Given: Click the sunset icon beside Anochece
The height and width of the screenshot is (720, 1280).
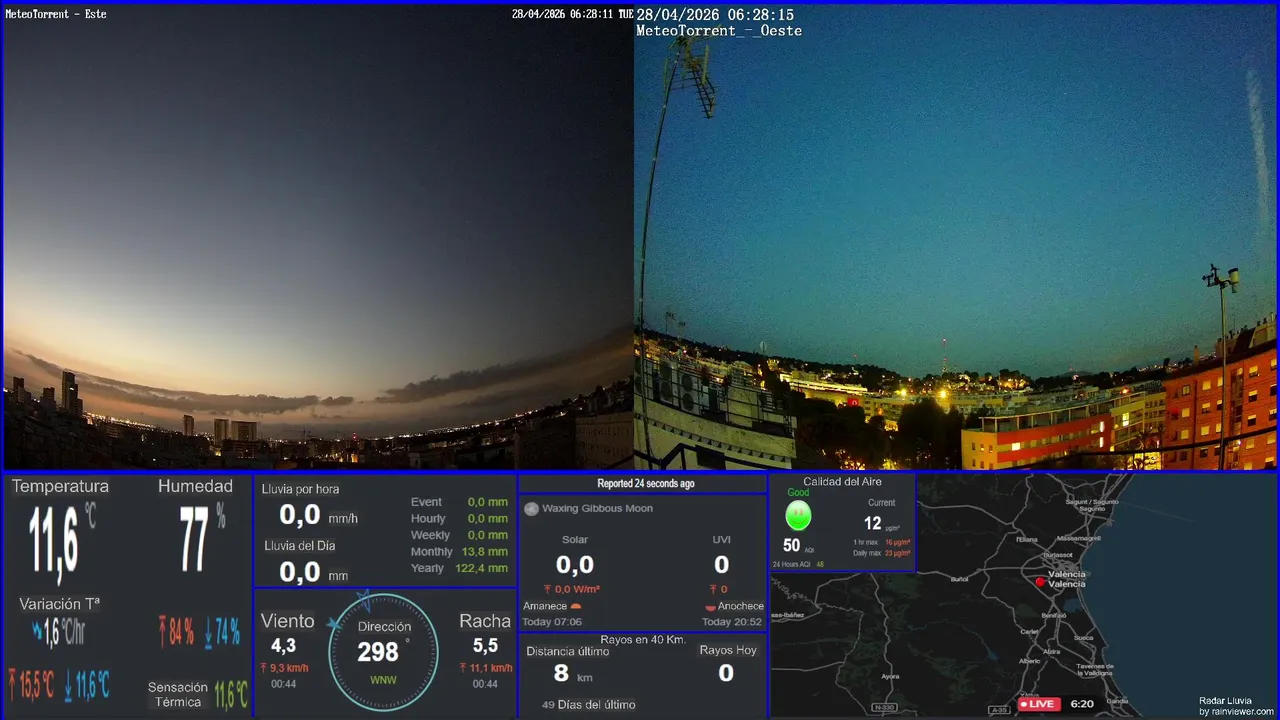Looking at the screenshot, I should (x=710, y=607).
